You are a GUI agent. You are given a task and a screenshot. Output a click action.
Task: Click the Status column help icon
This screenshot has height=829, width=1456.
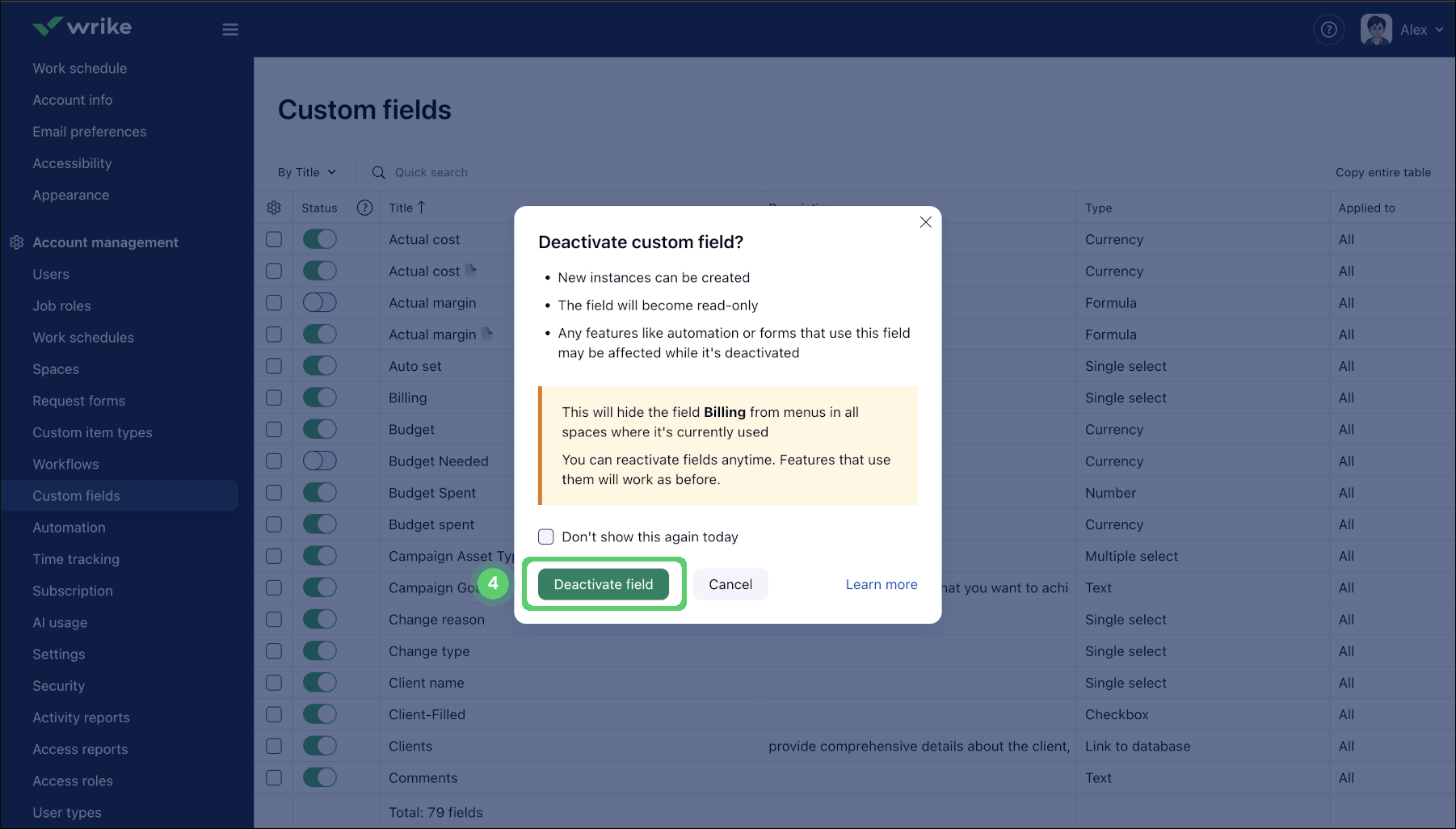[x=365, y=208]
